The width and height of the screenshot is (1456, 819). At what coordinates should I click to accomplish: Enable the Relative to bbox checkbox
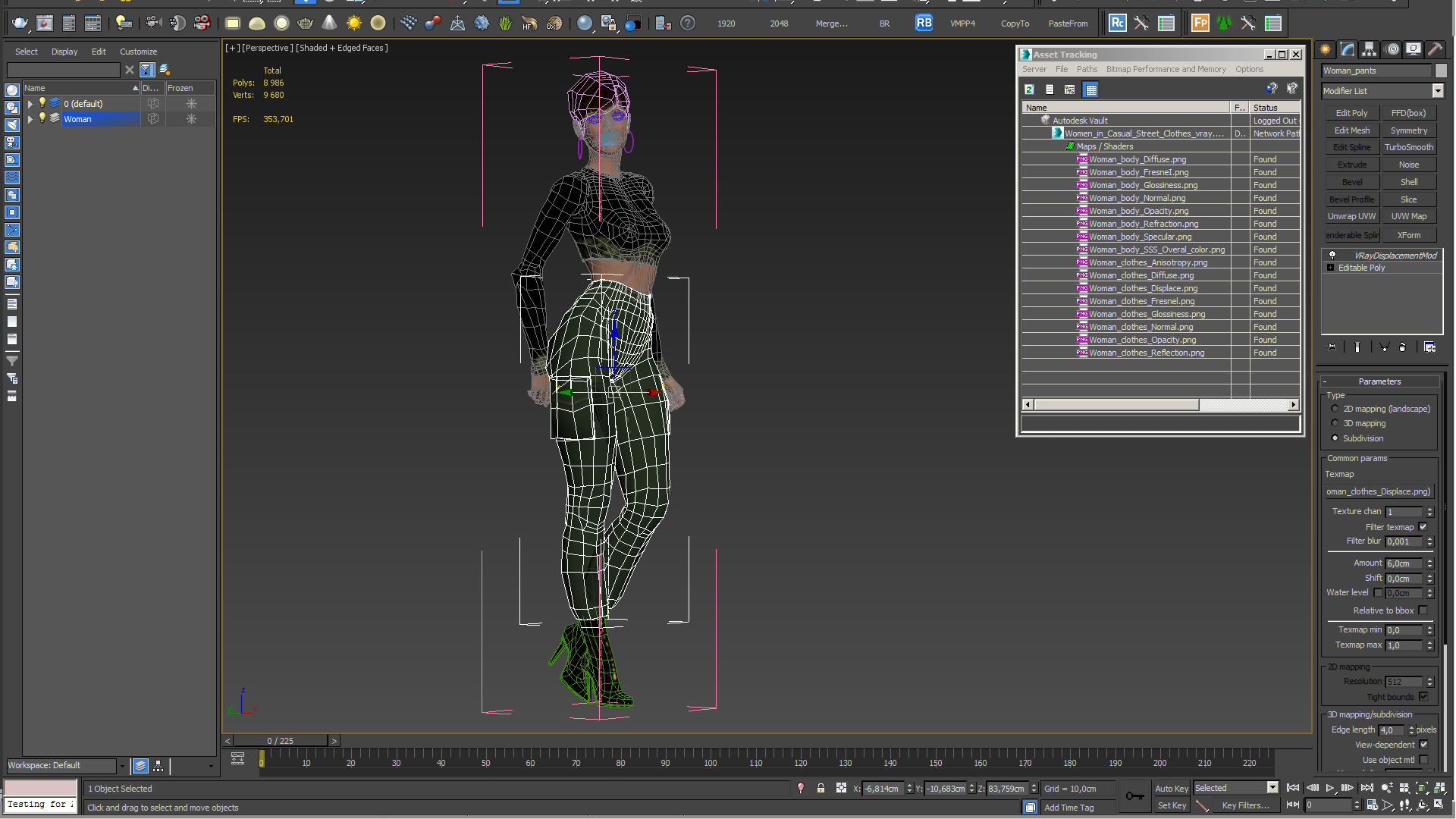tap(1423, 610)
